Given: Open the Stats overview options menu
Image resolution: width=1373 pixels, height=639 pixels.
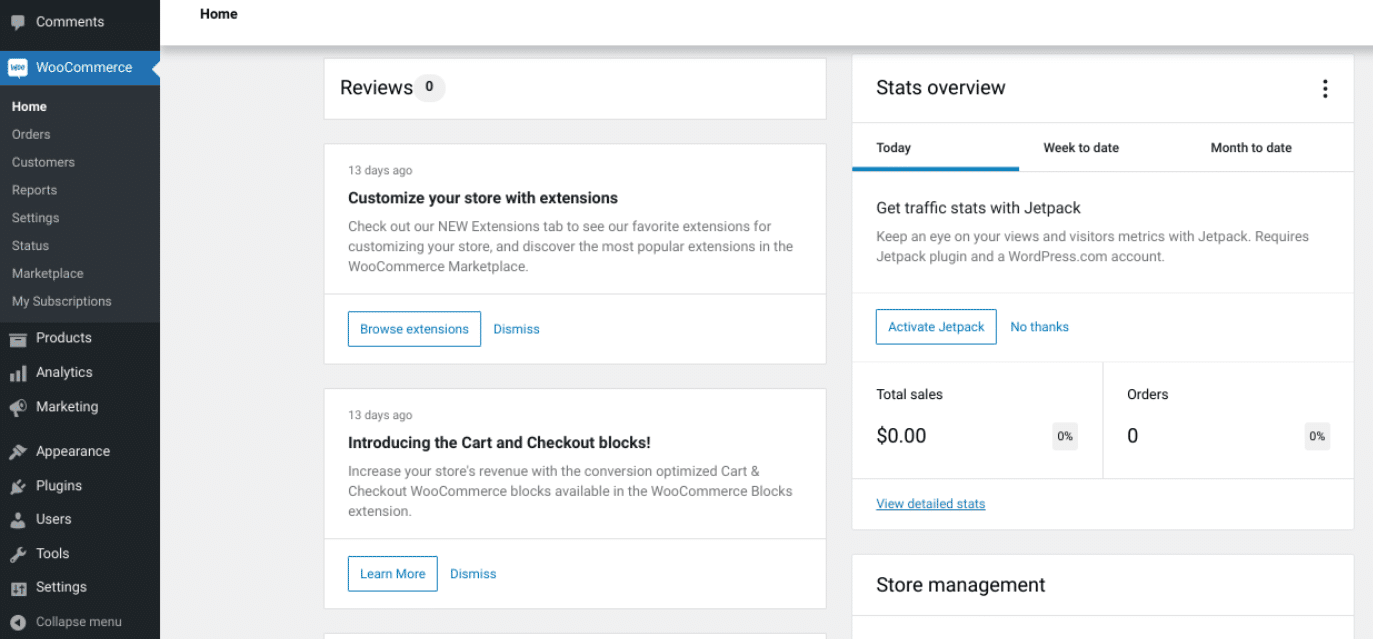Looking at the screenshot, I should pyautogui.click(x=1324, y=88).
